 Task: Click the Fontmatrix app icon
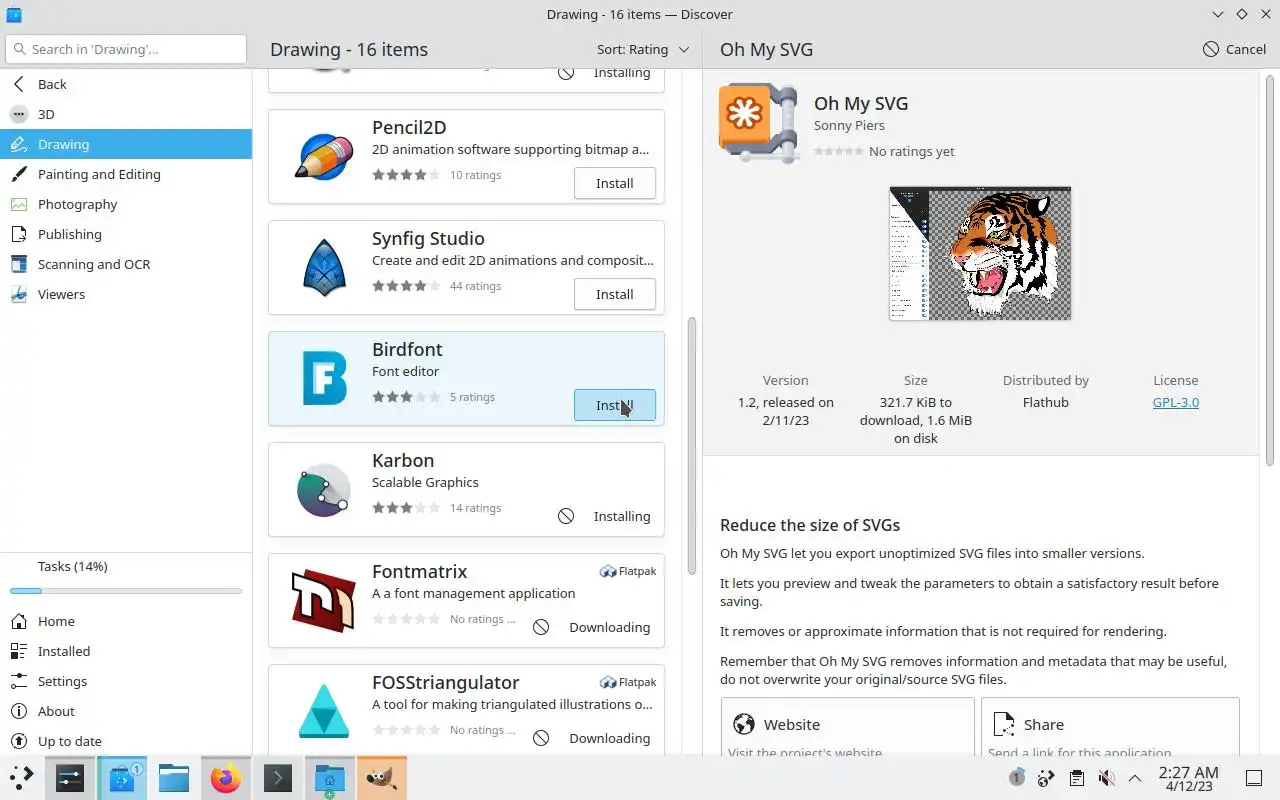[x=324, y=601]
